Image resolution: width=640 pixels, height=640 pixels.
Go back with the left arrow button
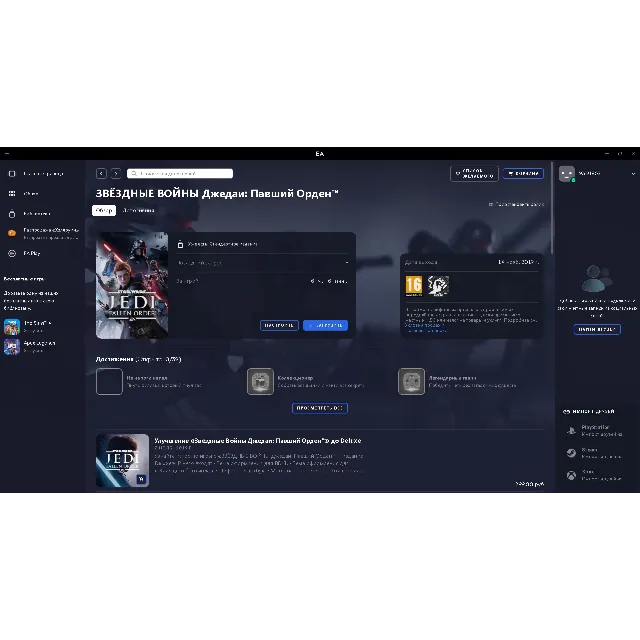point(101,173)
